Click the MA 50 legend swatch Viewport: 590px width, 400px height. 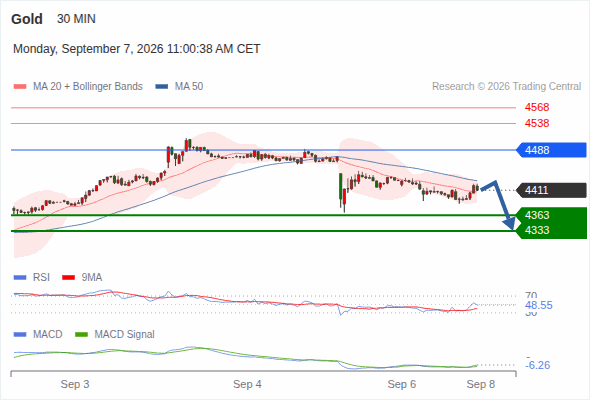click(x=162, y=87)
